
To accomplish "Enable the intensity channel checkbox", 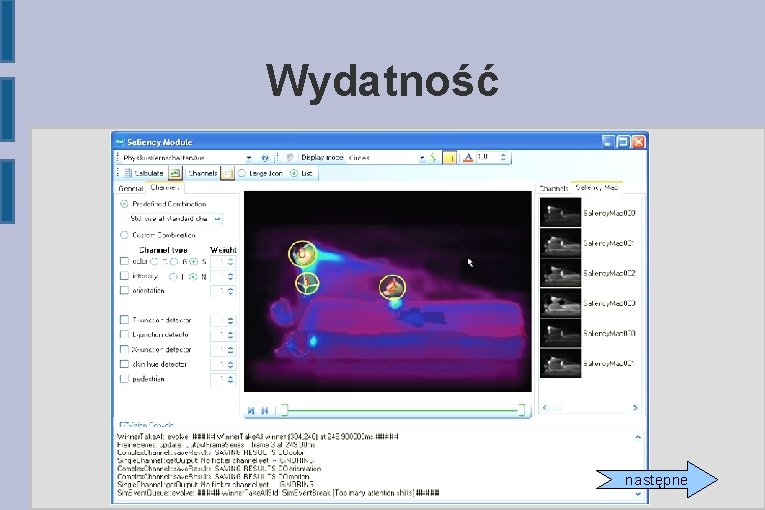I will (x=124, y=276).
